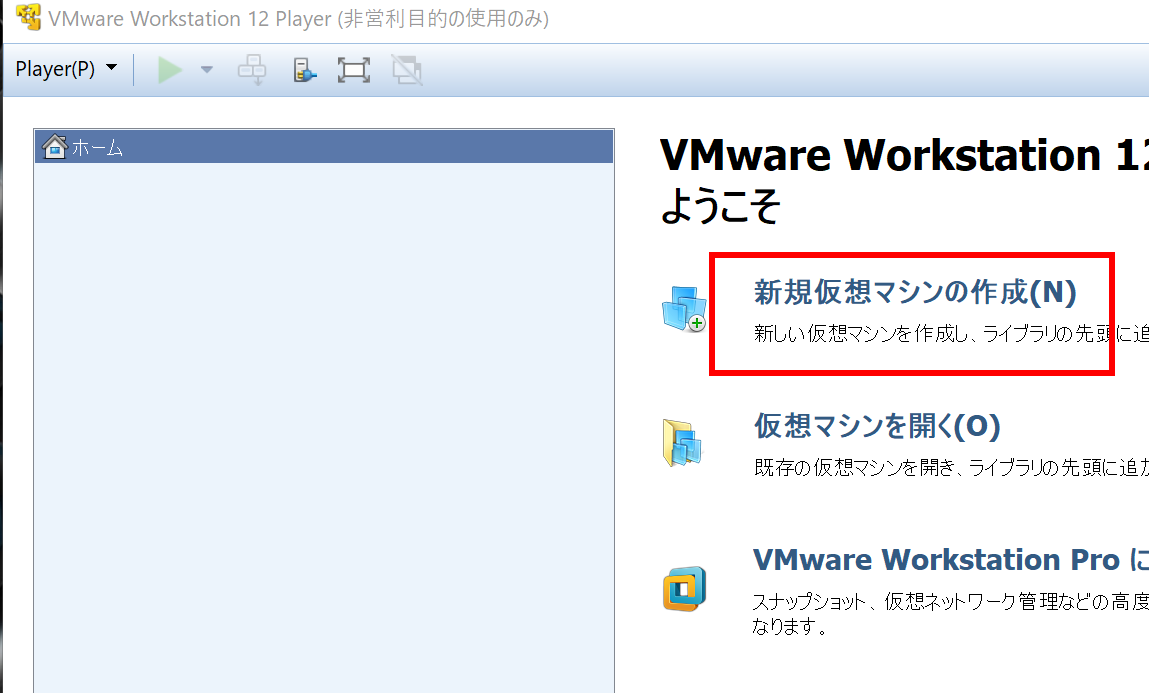Click the green power on play button

170,70
